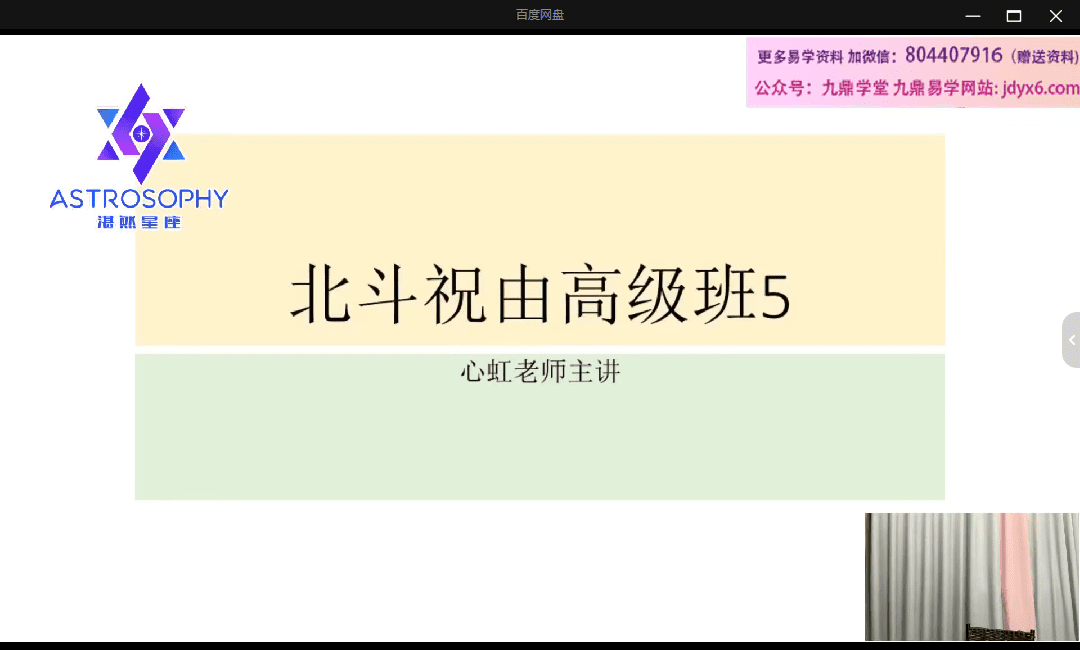This screenshot has width=1080, height=650.
Task: Click the 心虹老师主讲 subtitle text
Action: (540, 373)
